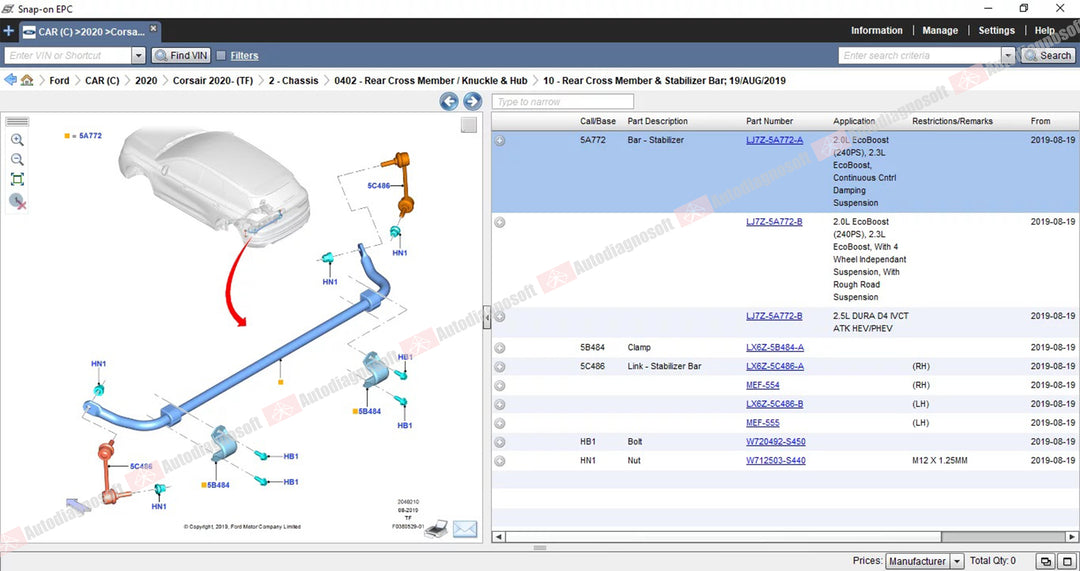This screenshot has height=571, width=1080.
Task: Open the Filters link
Action: 245,56
